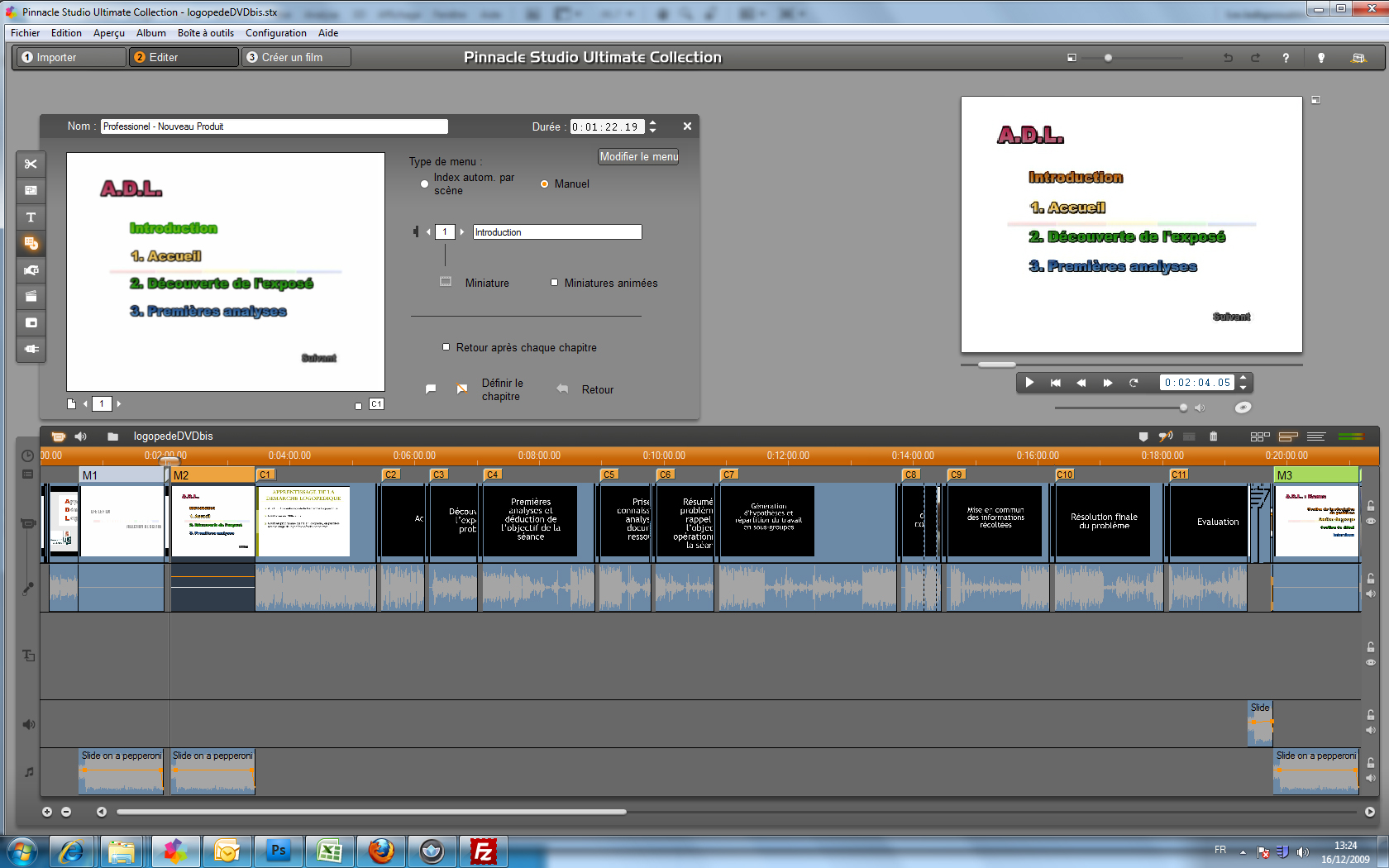Open the Boîte à outils menu
This screenshot has height=868, width=1389.
pyautogui.click(x=205, y=33)
